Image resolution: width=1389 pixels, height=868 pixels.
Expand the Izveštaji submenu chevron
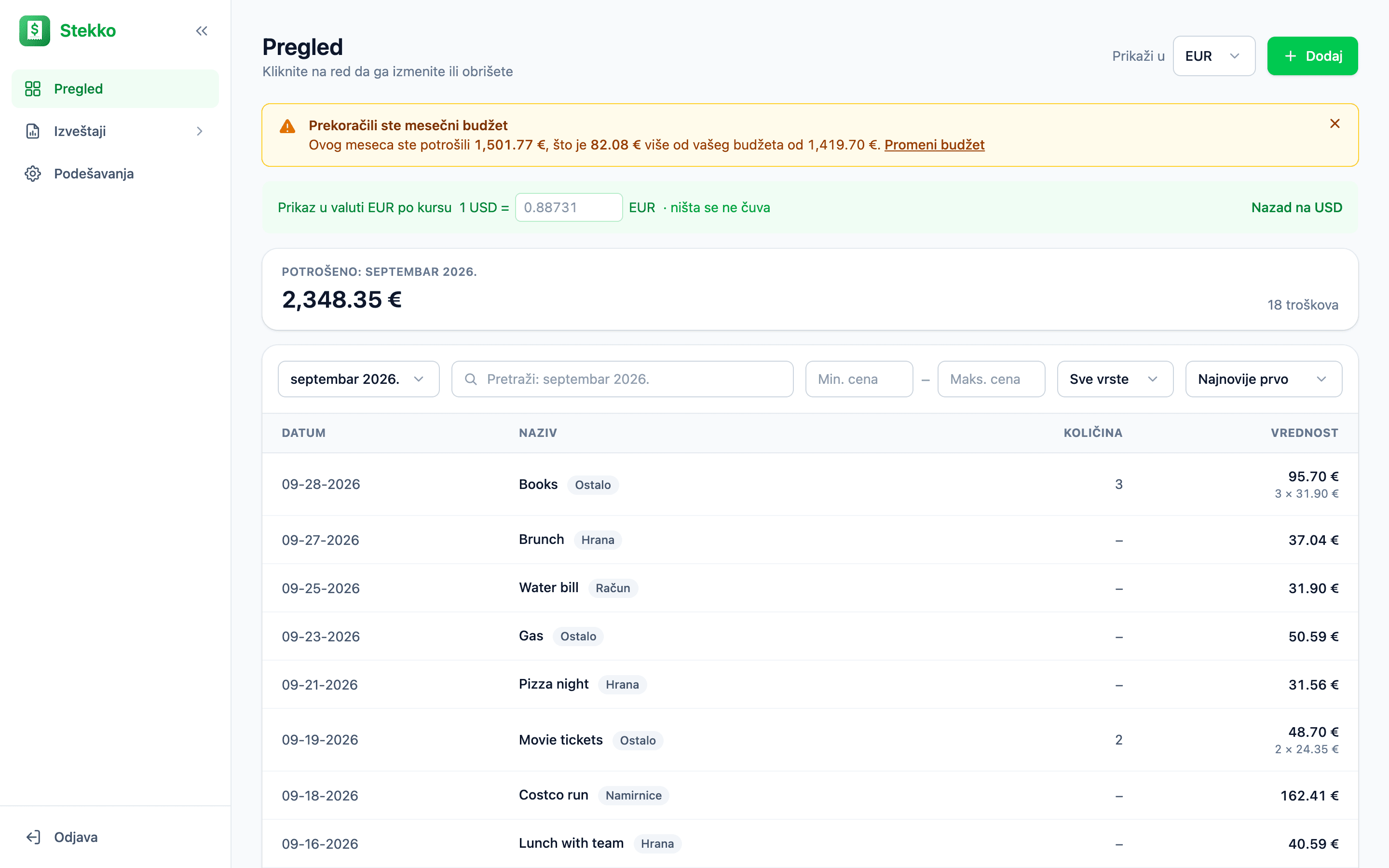coord(200,132)
